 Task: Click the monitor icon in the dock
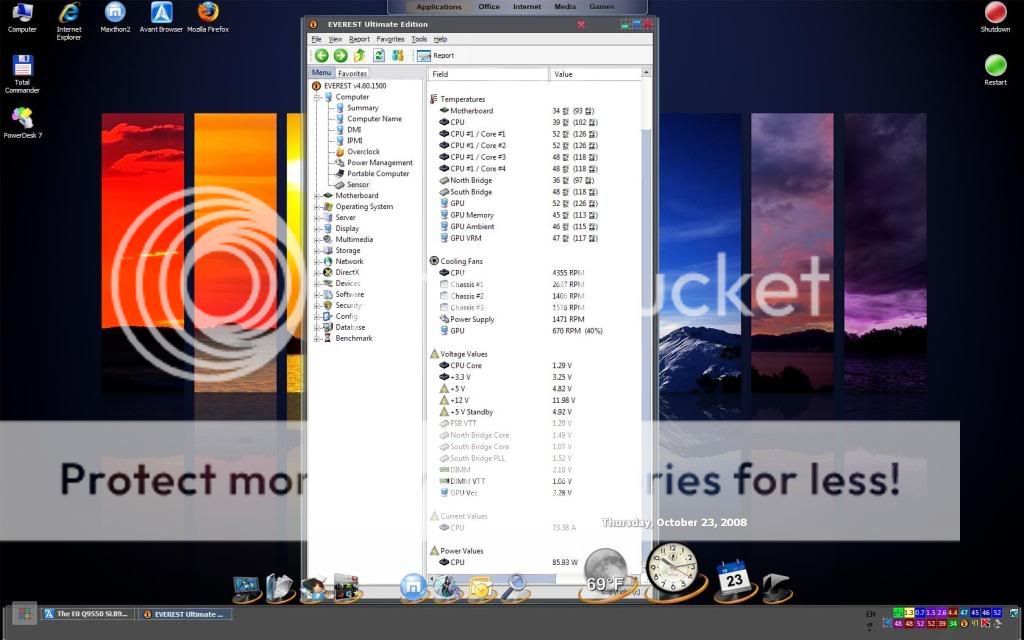(x=246, y=587)
